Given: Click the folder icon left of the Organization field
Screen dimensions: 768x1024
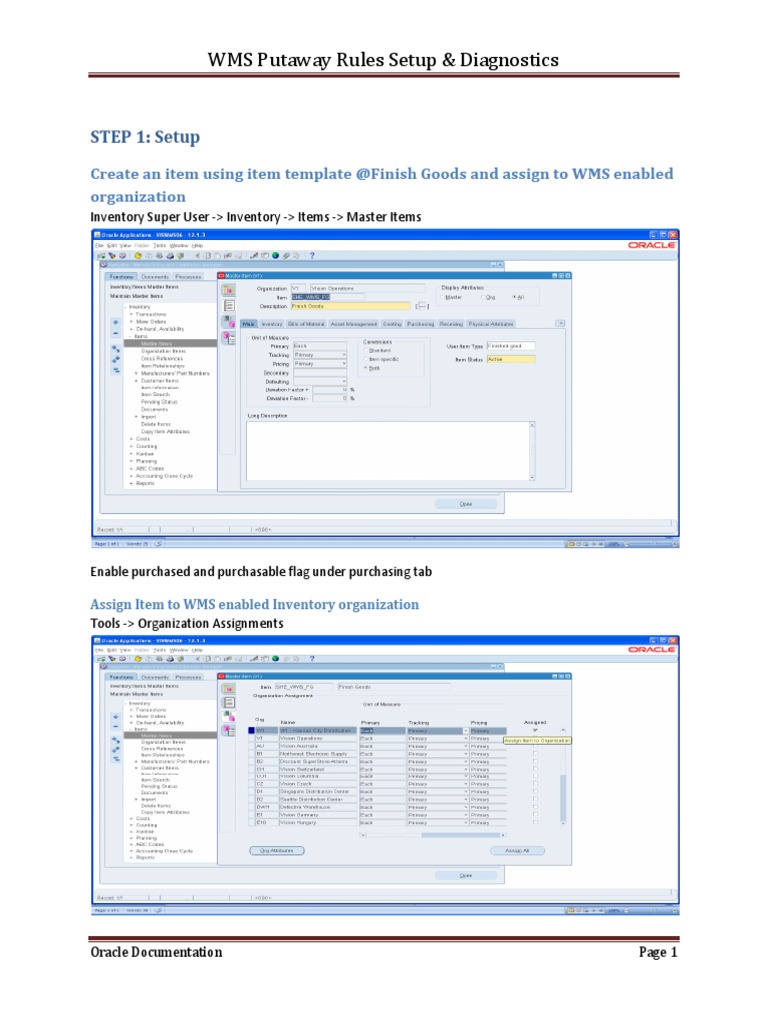Looking at the screenshot, I should coord(229,290).
